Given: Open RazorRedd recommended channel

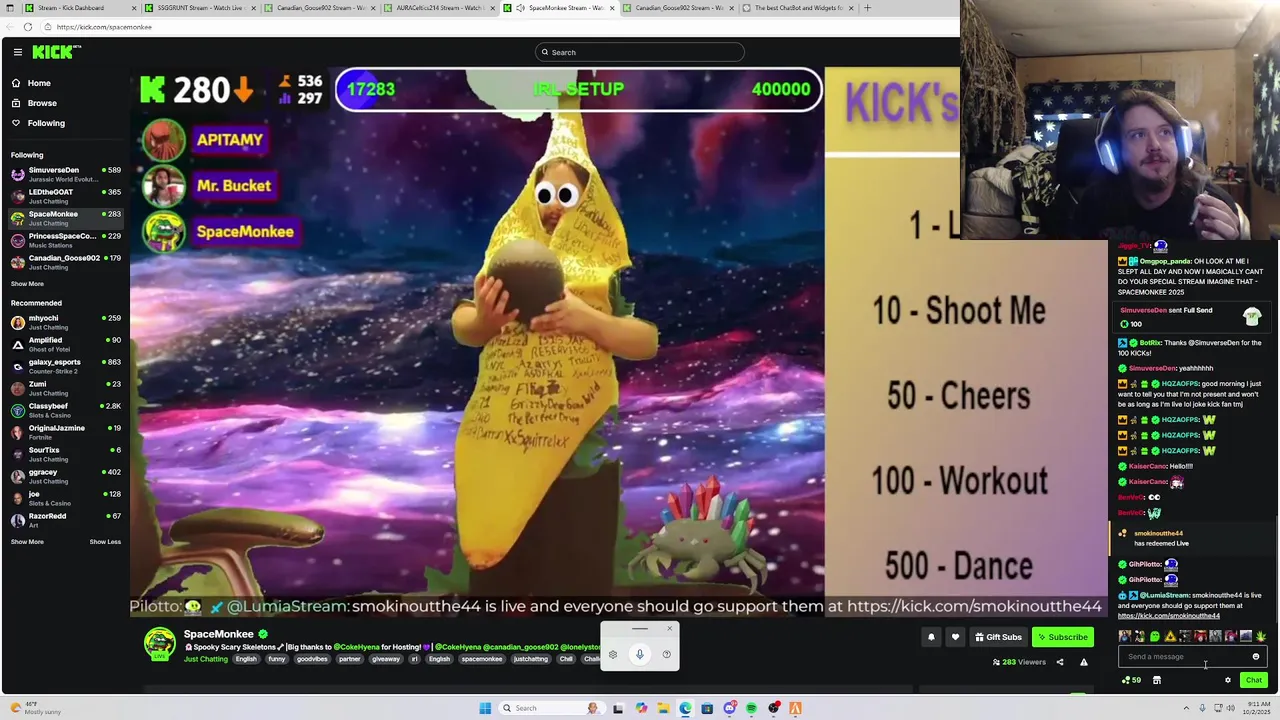Looking at the screenshot, I should [65, 520].
